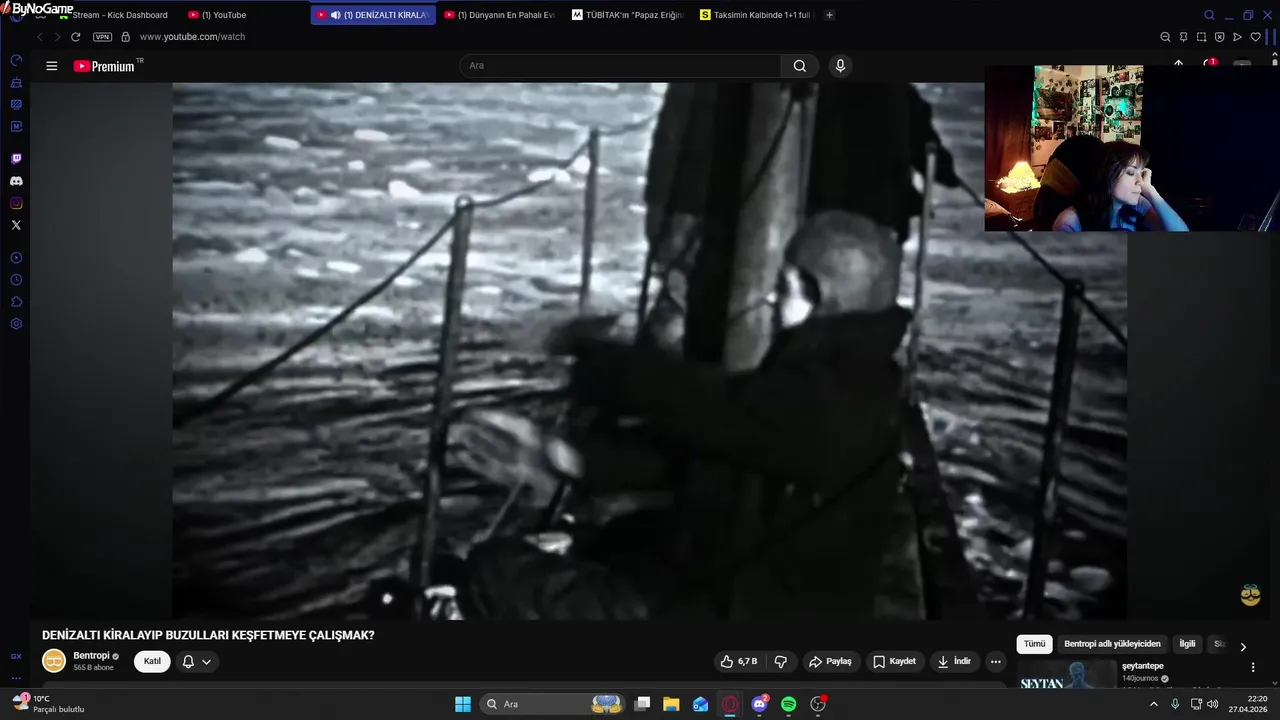Click the video player frame
Image resolution: width=1280 pixels, height=720 pixels.
pos(649,351)
